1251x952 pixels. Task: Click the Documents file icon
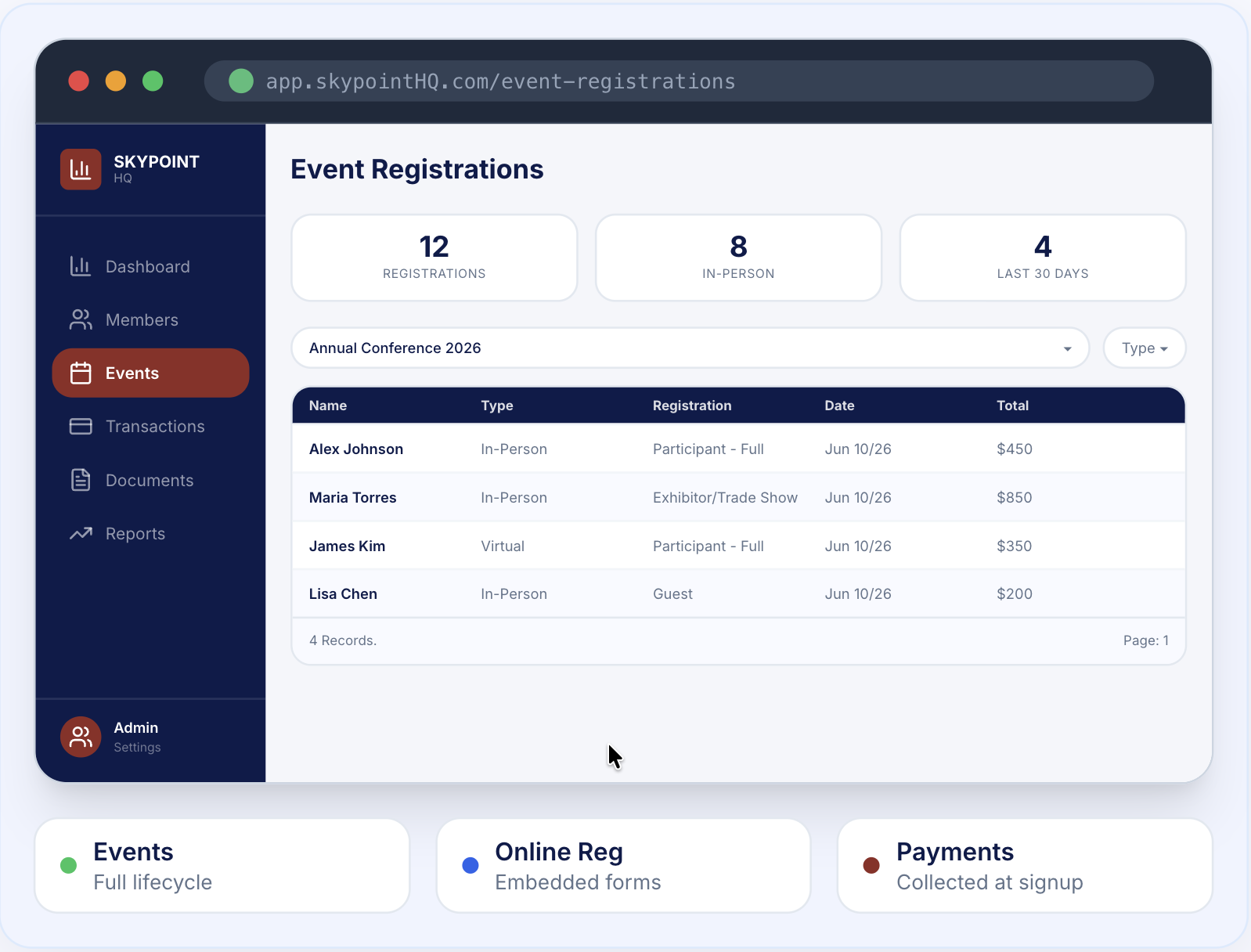(81, 480)
